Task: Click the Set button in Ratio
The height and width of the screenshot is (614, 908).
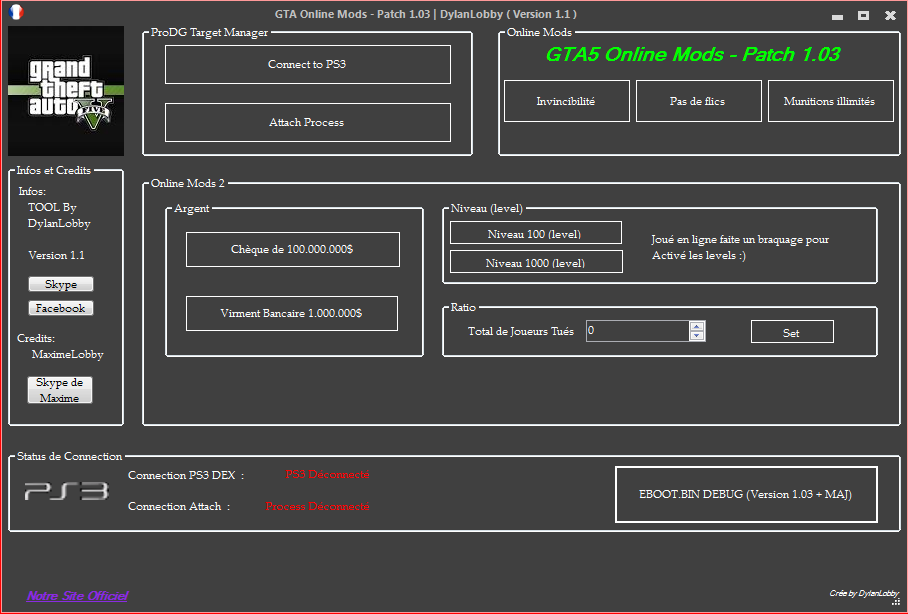Action: click(792, 332)
